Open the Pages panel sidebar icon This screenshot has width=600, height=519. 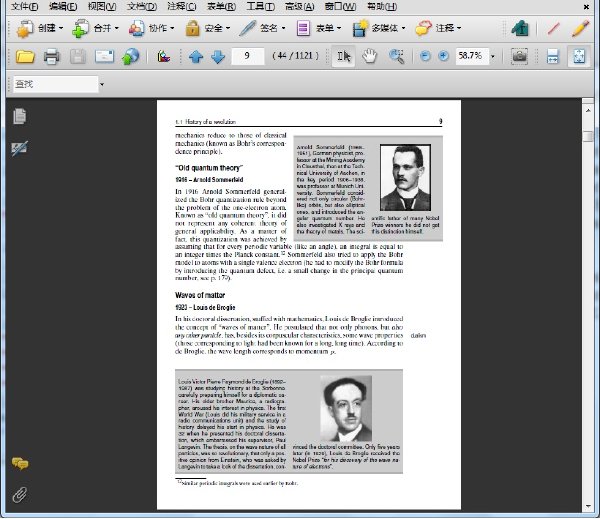click(x=20, y=116)
